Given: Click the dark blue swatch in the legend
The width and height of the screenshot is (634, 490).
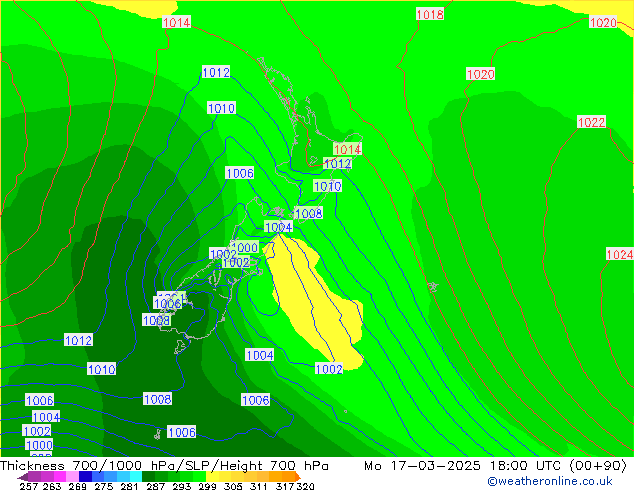Looking at the screenshot, I should (85, 477).
